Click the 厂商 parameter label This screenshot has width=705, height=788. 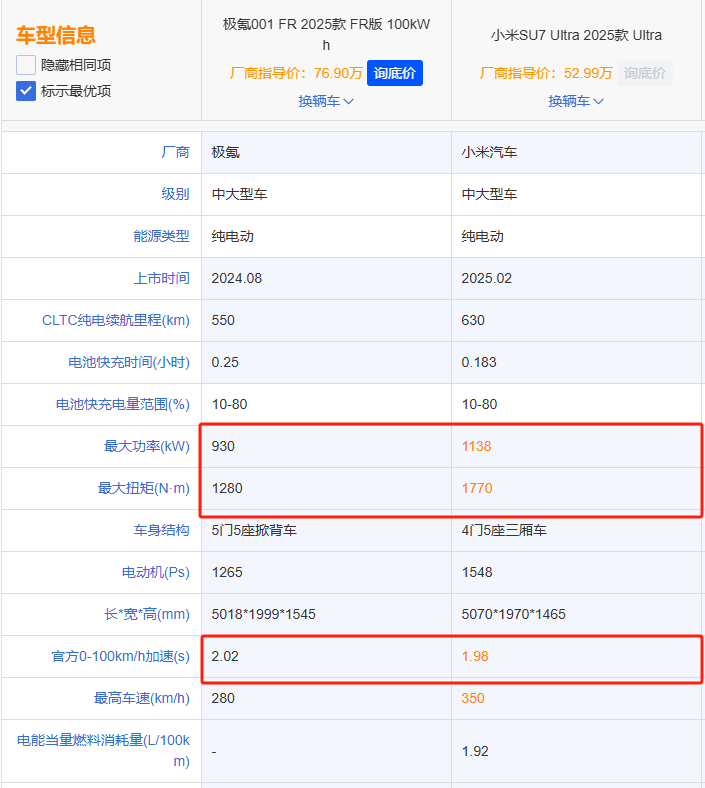tap(175, 152)
